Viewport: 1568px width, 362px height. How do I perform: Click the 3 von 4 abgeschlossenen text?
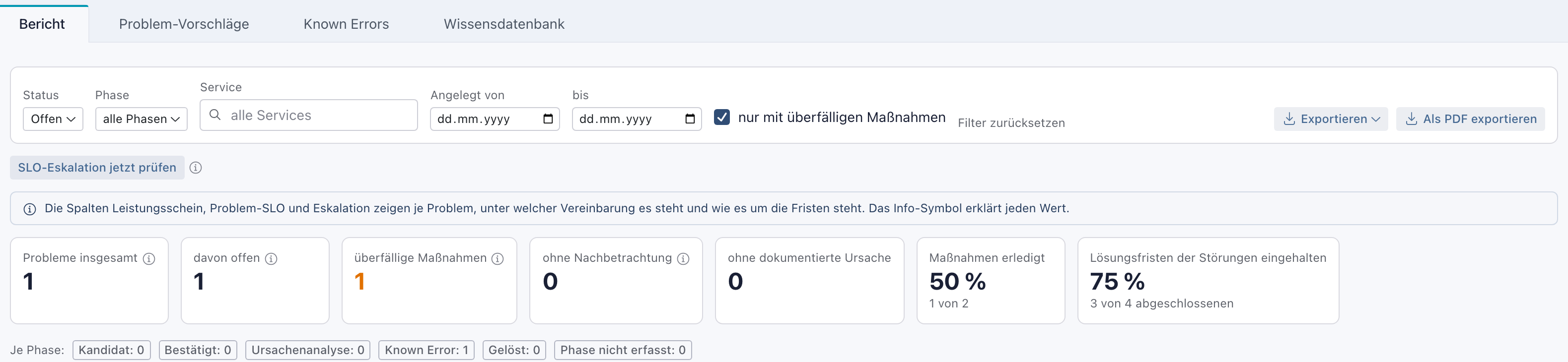tap(1161, 303)
